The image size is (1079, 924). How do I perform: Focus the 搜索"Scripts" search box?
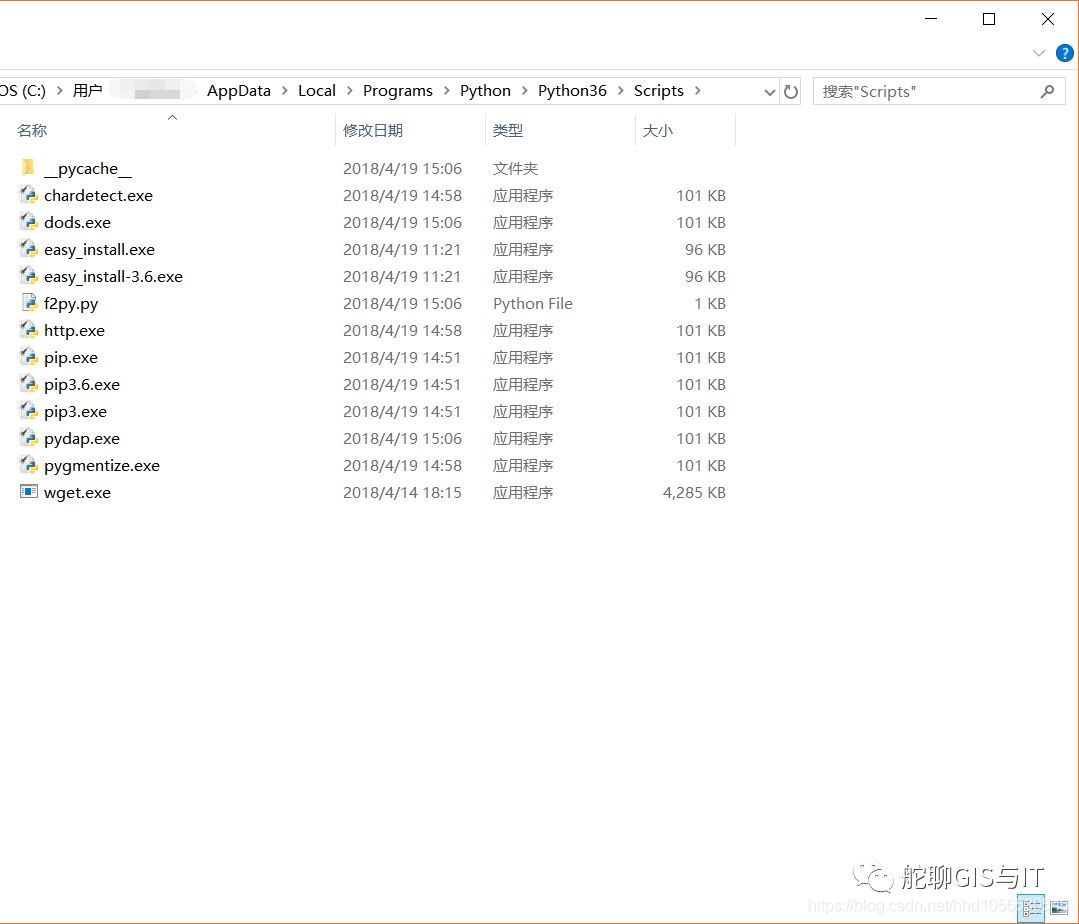pos(939,92)
